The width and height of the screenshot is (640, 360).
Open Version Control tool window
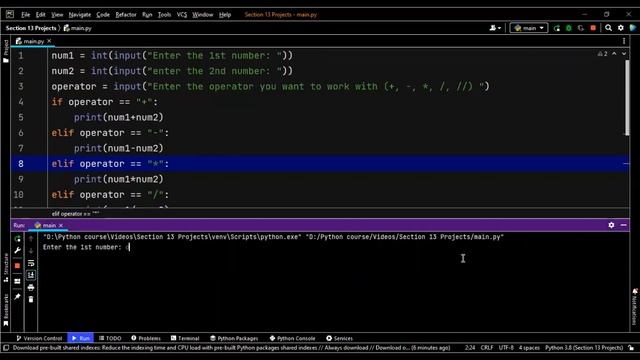point(39,338)
